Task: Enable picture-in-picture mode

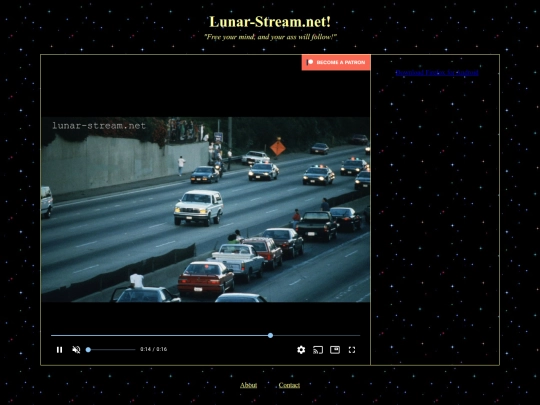Action: pyautogui.click(x=335, y=350)
